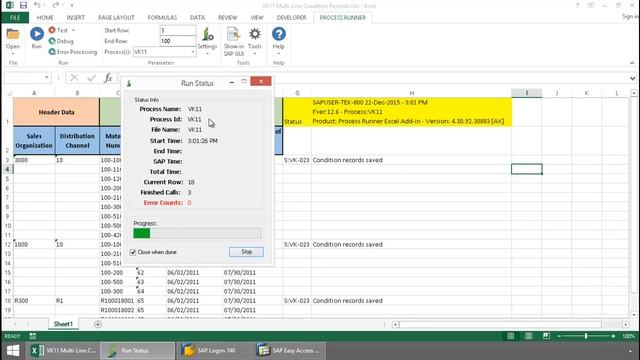Open the REVIEW ribbon tab
The image size is (640, 360).
(x=227, y=18)
